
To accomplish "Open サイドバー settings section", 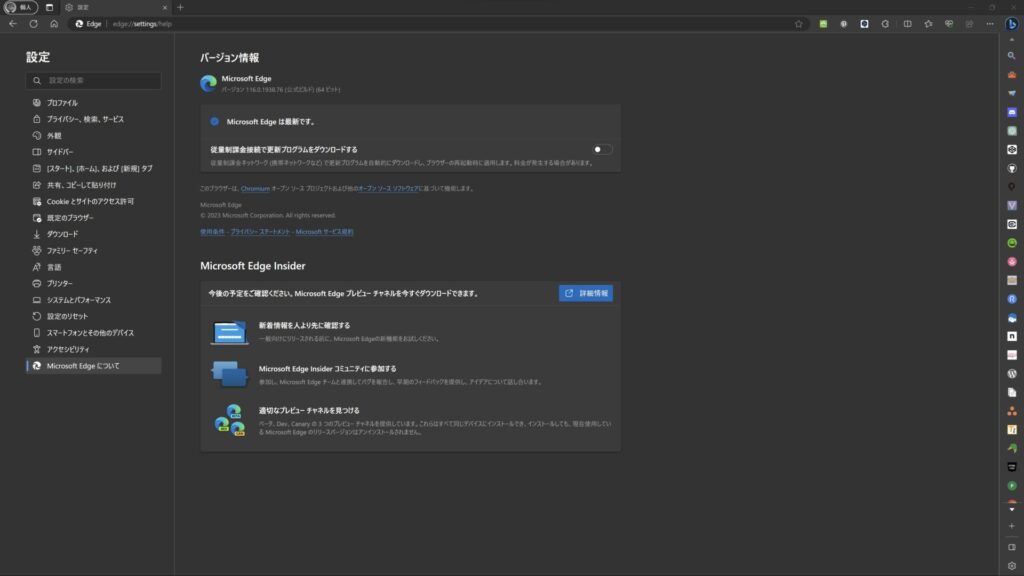I will (93, 152).
